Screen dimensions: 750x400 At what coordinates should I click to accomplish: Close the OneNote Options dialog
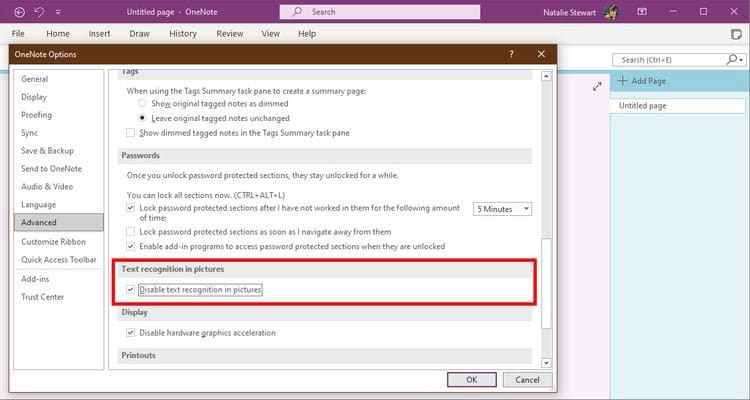point(541,54)
